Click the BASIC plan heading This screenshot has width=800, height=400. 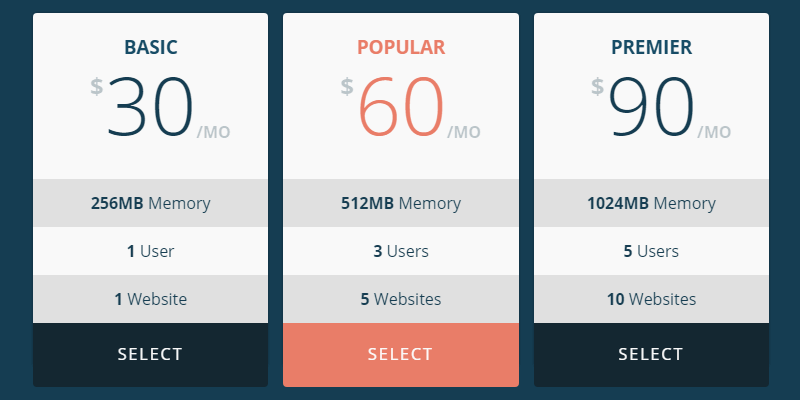(x=151, y=47)
